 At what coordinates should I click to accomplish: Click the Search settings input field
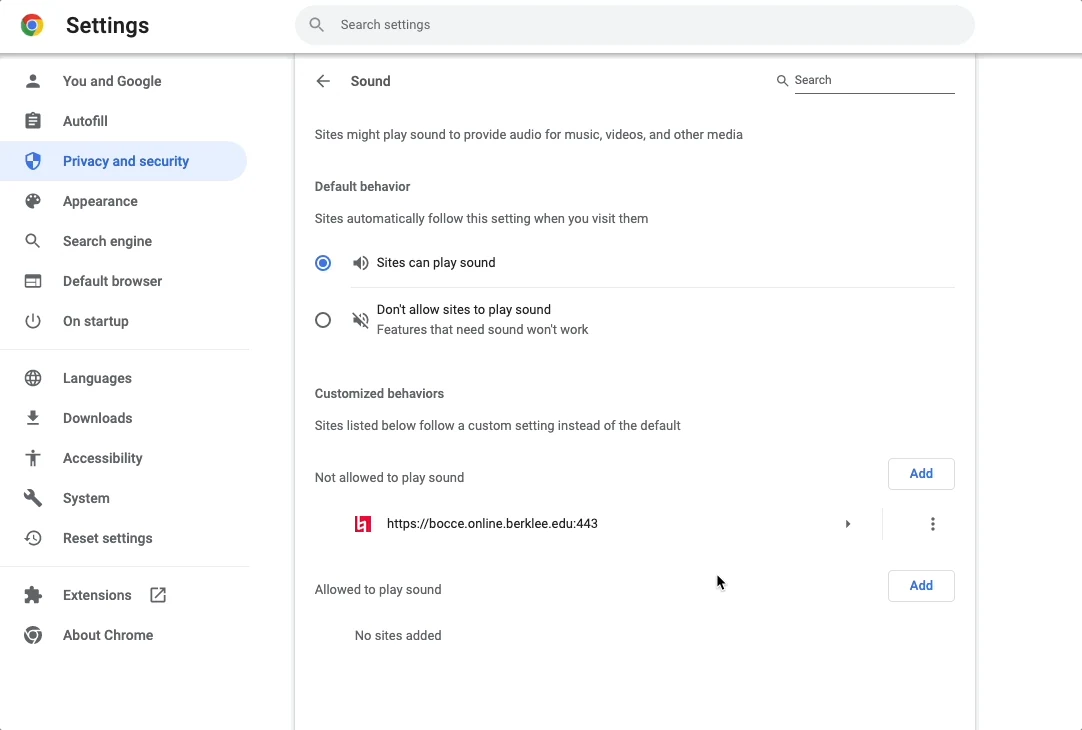[635, 25]
